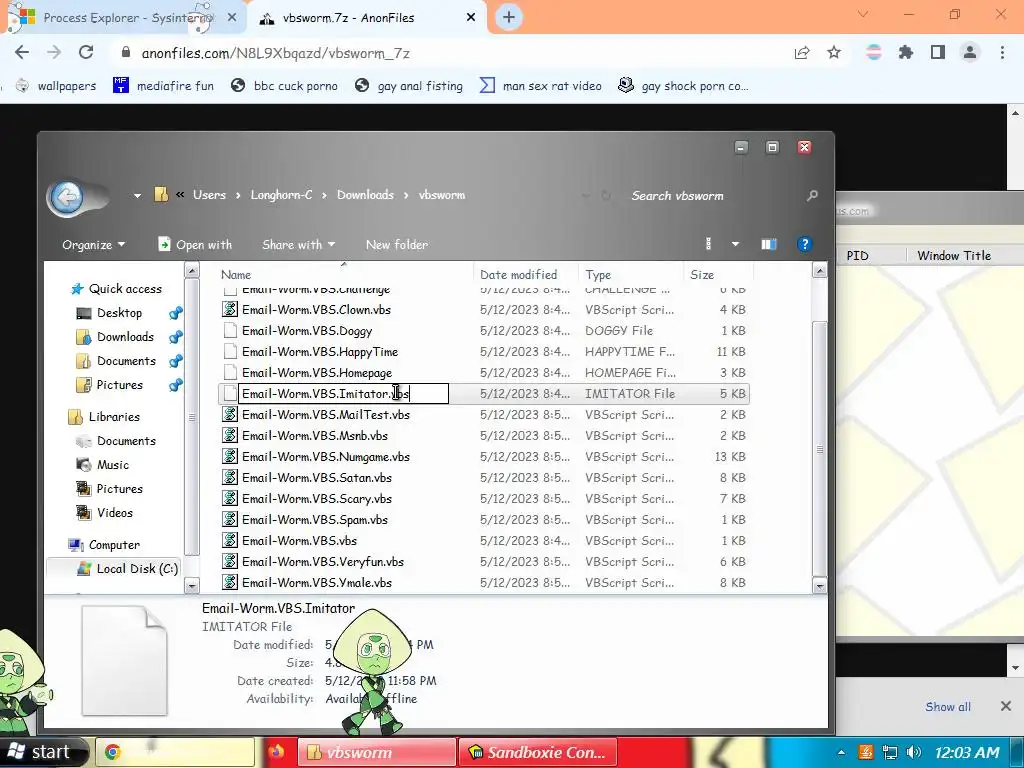Viewport: 1024px width, 768px height.
Task: Select Email-Worm.VBS.Ymale.vbs file
Action: click(x=483, y=583)
